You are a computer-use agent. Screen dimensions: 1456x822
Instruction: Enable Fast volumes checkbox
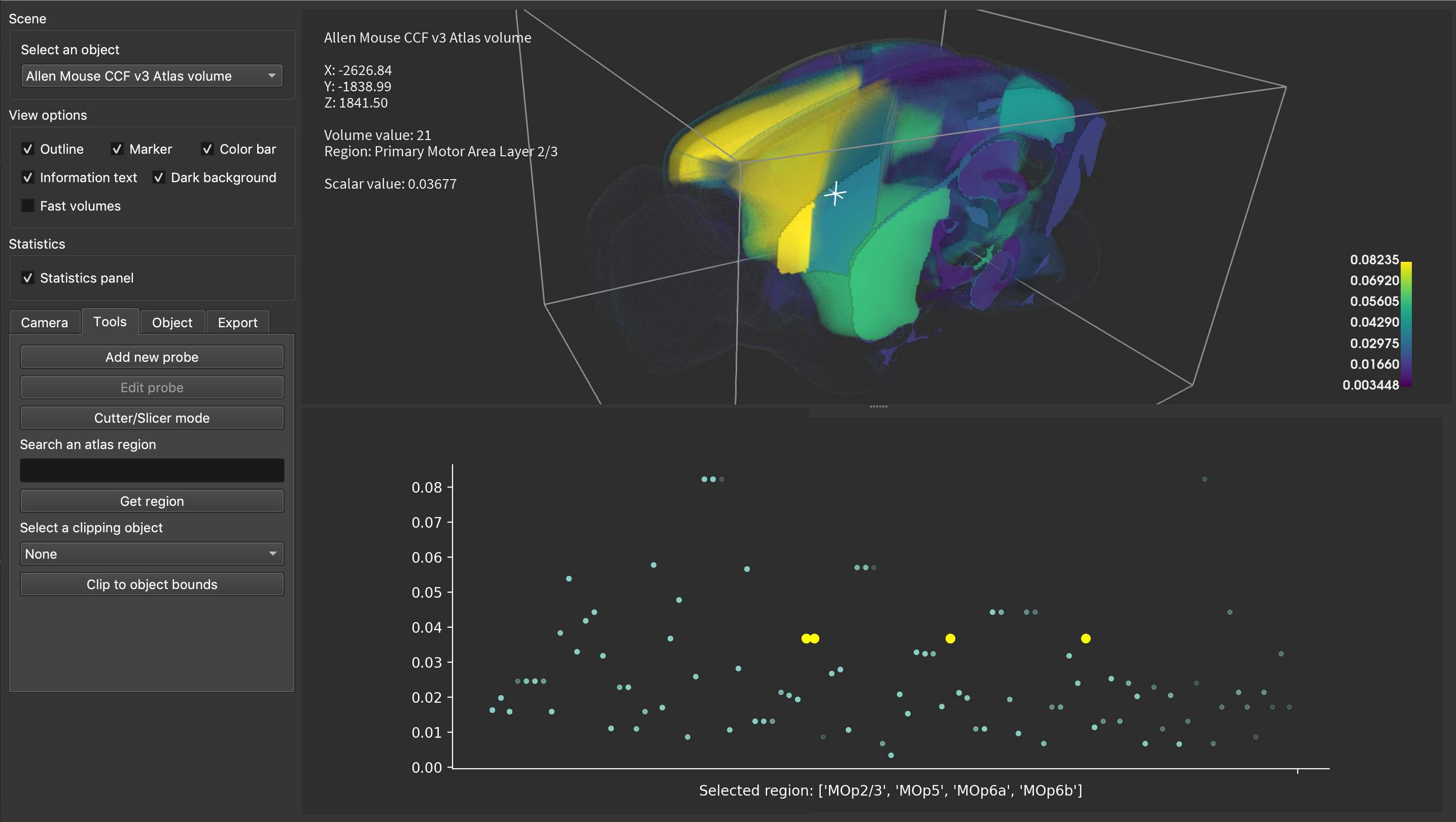click(28, 206)
